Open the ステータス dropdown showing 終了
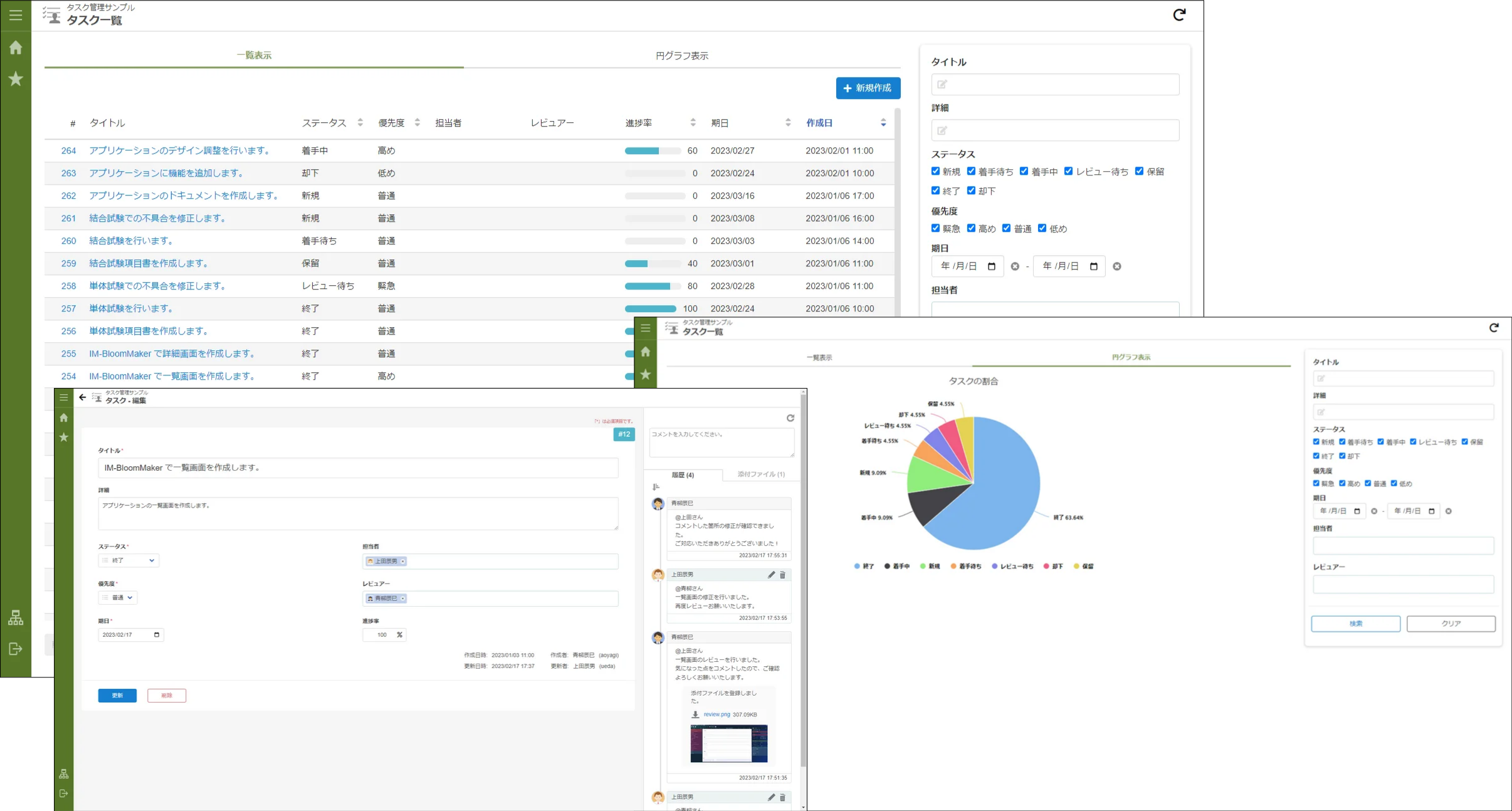Viewport: 1512px width, 811px height. click(129, 560)
